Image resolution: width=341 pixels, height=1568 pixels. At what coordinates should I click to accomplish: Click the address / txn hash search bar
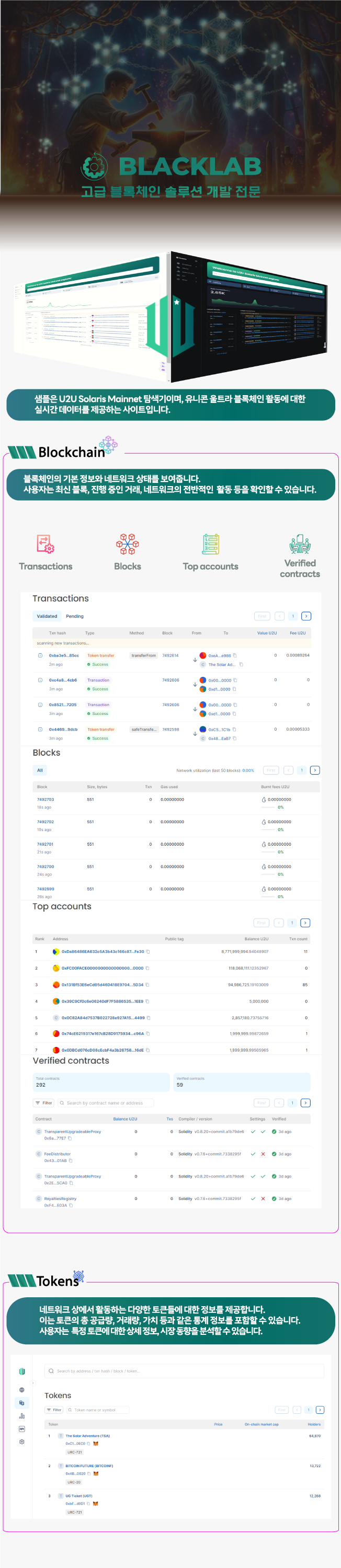tap(184, 1371)
